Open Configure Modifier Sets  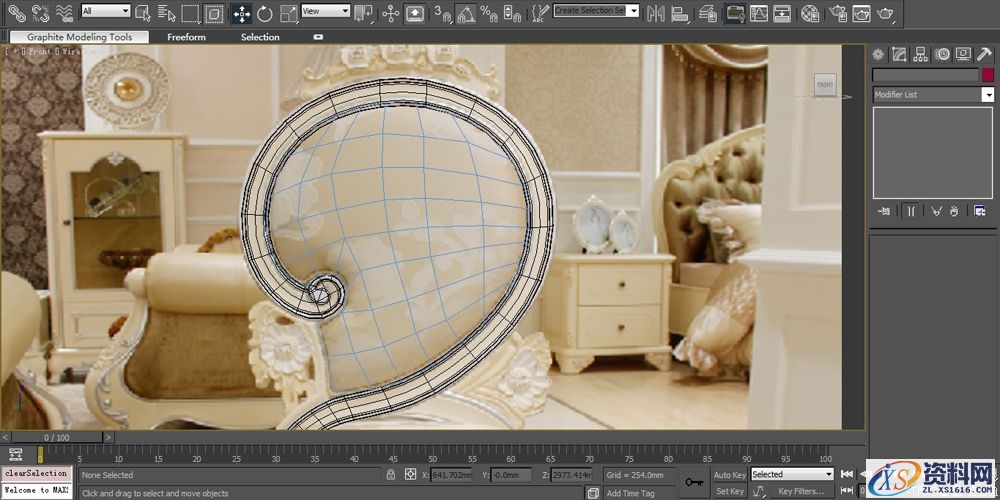coord(980,211)
